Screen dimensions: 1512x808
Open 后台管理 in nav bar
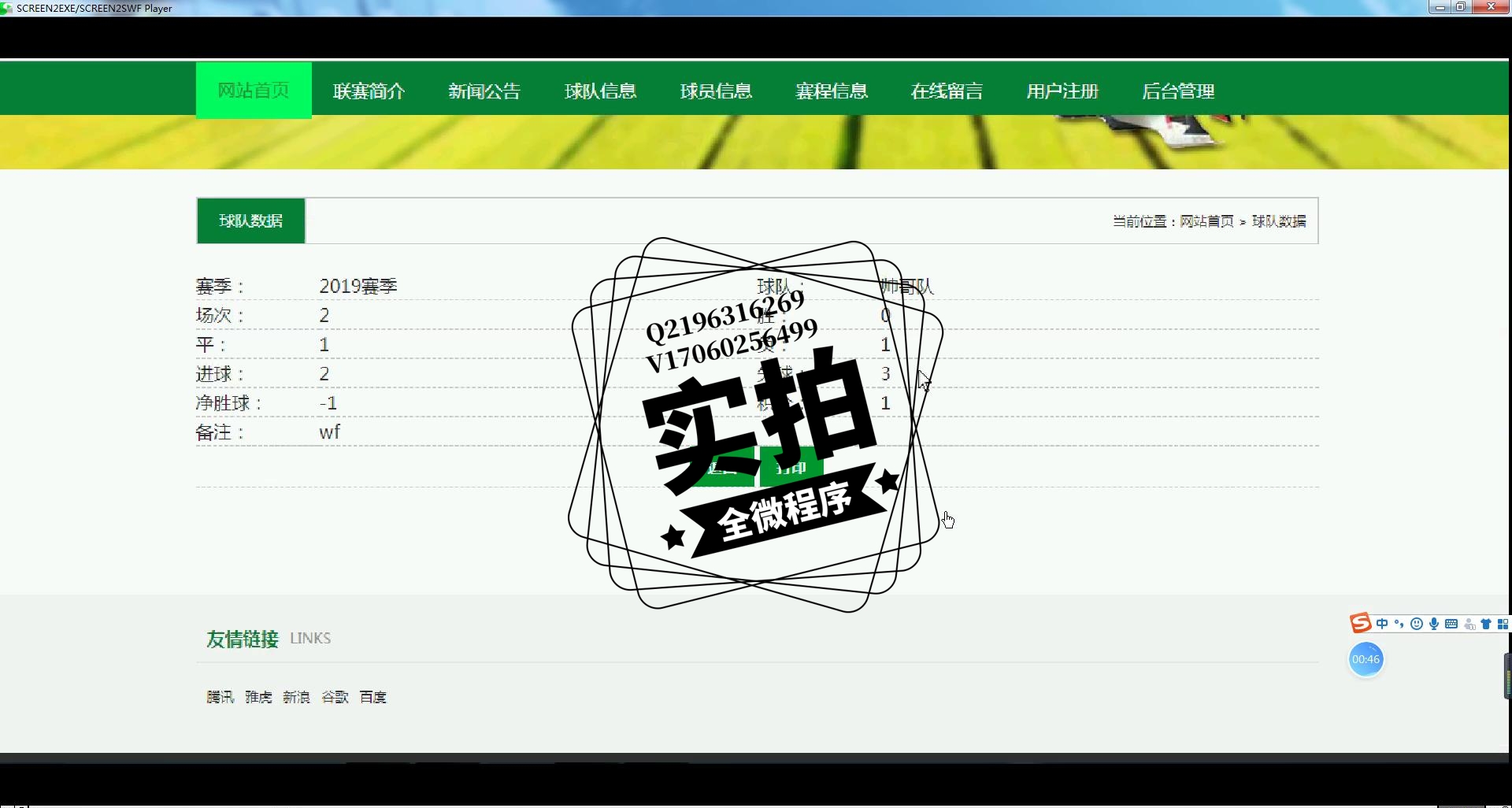coord(1178,91)
